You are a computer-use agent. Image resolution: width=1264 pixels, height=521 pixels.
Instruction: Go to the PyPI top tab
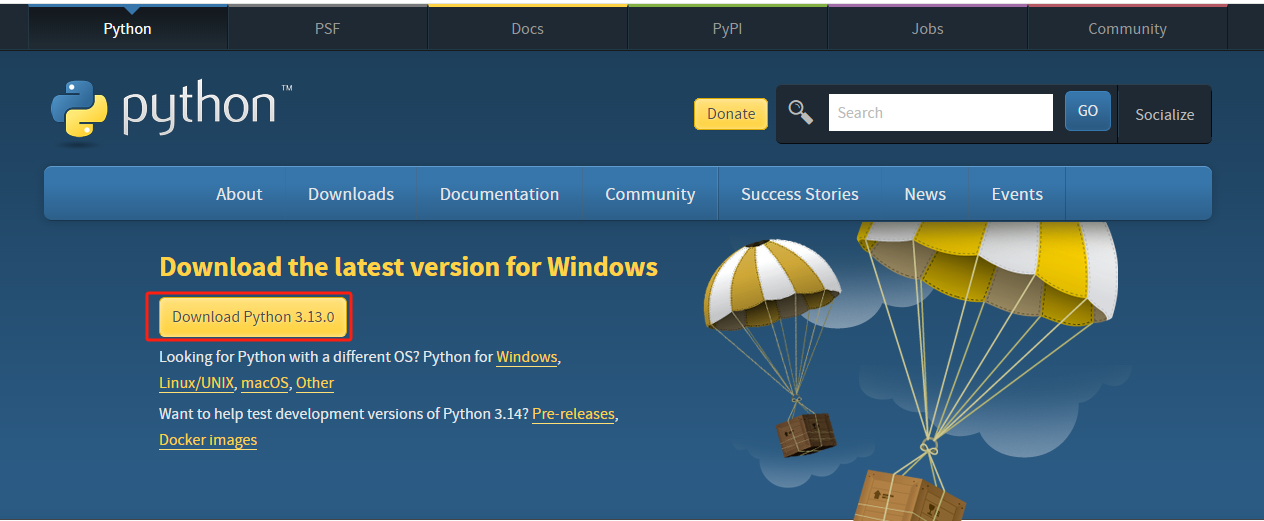pyautogui.click(x=728, y=29)
